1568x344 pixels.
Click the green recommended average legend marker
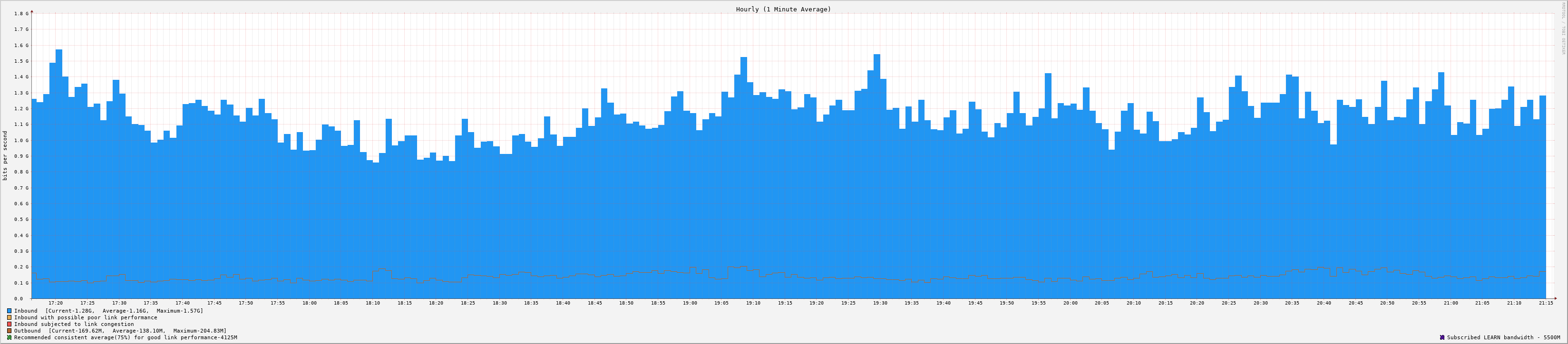pyautogui.click(x=9, y=337)
